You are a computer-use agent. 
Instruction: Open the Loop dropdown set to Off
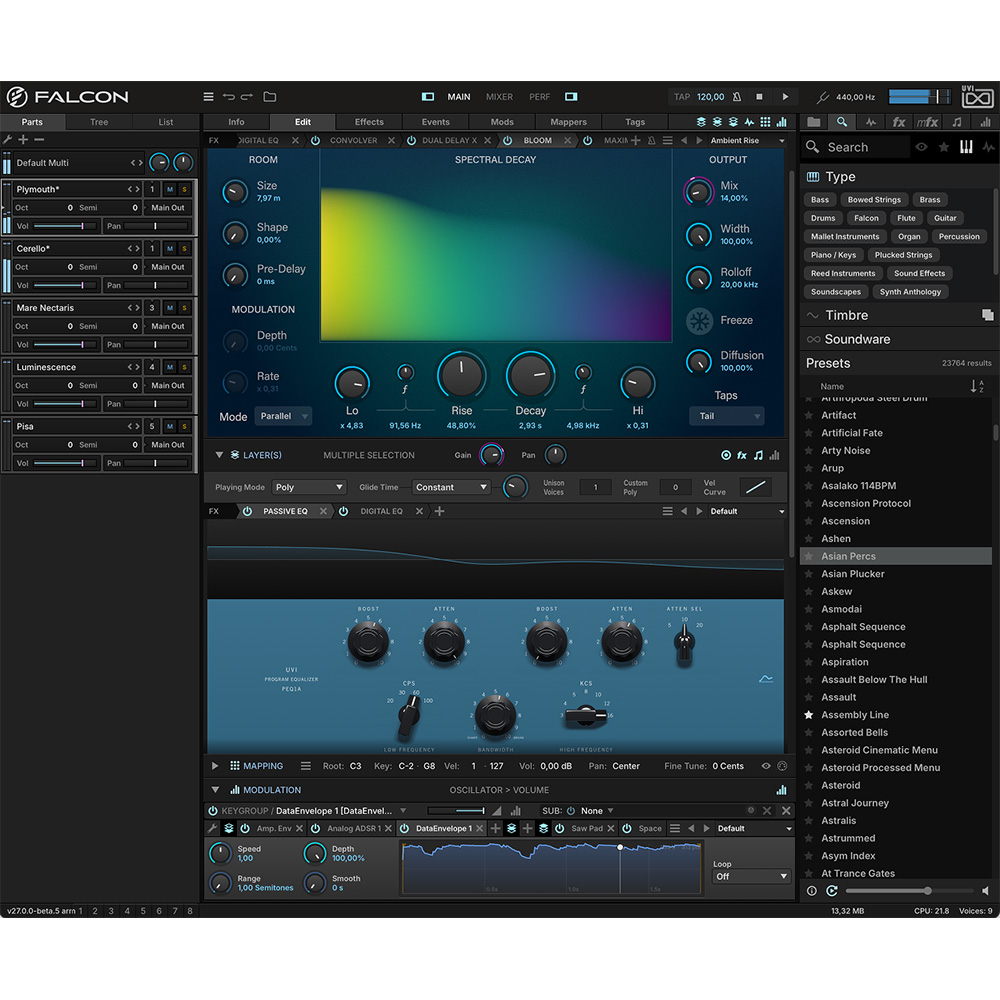751,876
